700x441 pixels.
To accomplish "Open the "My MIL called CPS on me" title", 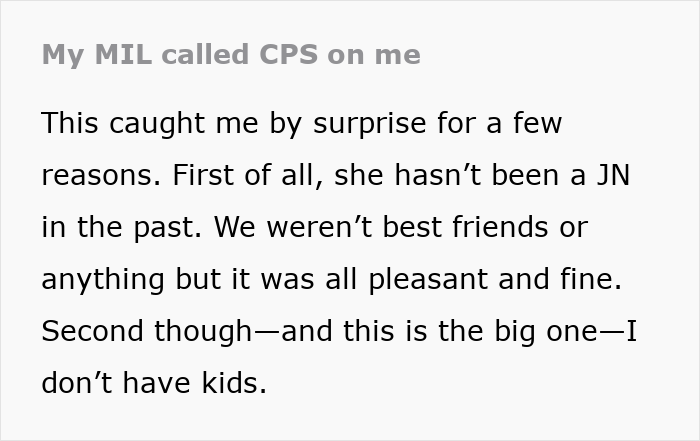I will pos(231,55).
